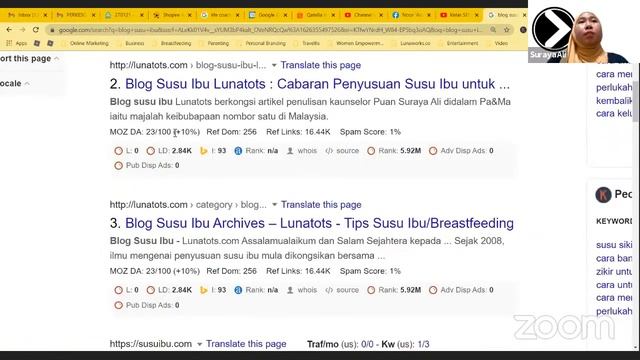
Task: Click 'MOZ DA: 23/100' text under result 2
Action: click(x=140, y=132)
